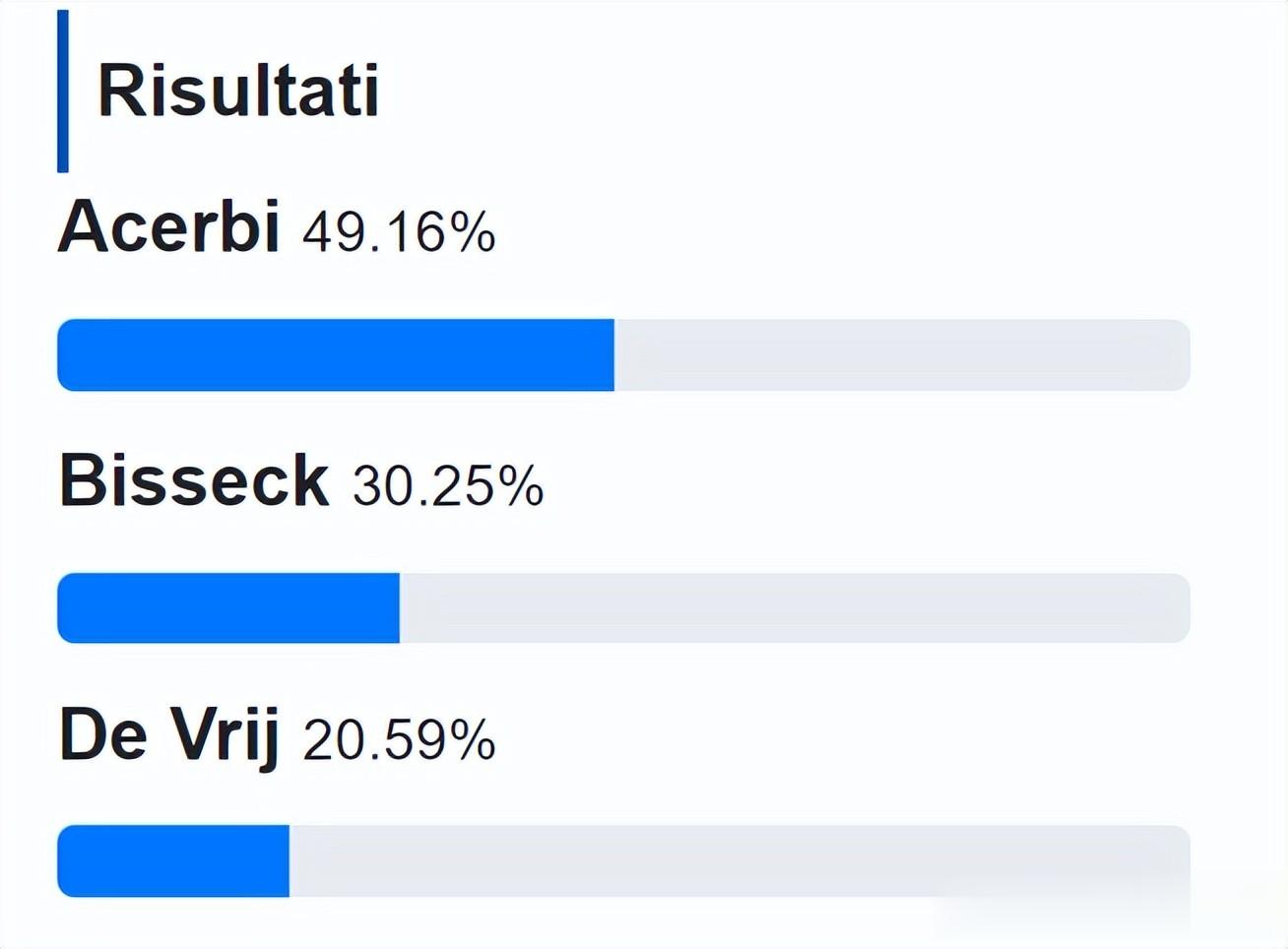Click the gray unfilled part of De Vrij's bar
Screen dimensions: 1288x949
click(739, 861)
